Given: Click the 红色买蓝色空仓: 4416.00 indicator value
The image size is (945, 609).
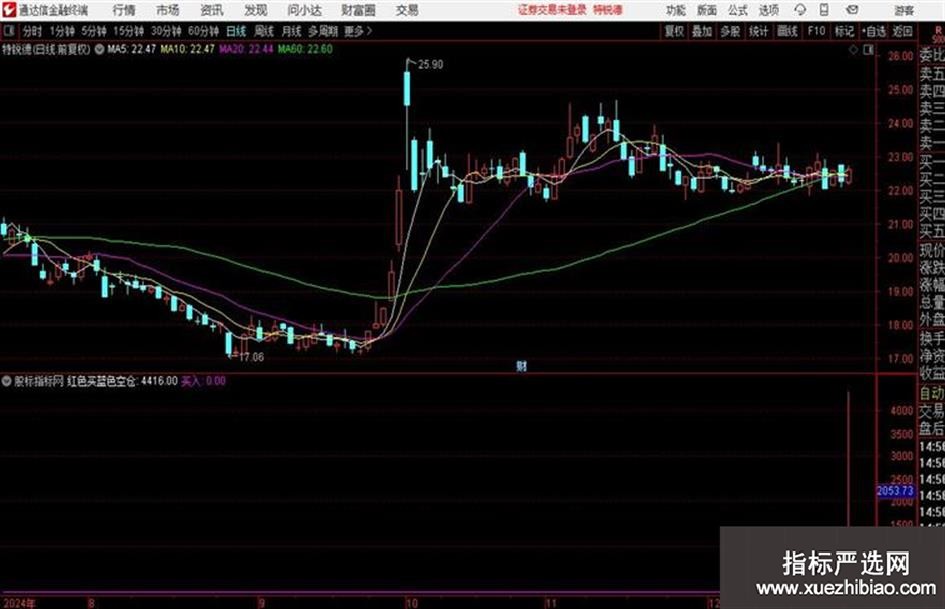Looking at the screenshot, I should 122,381.
